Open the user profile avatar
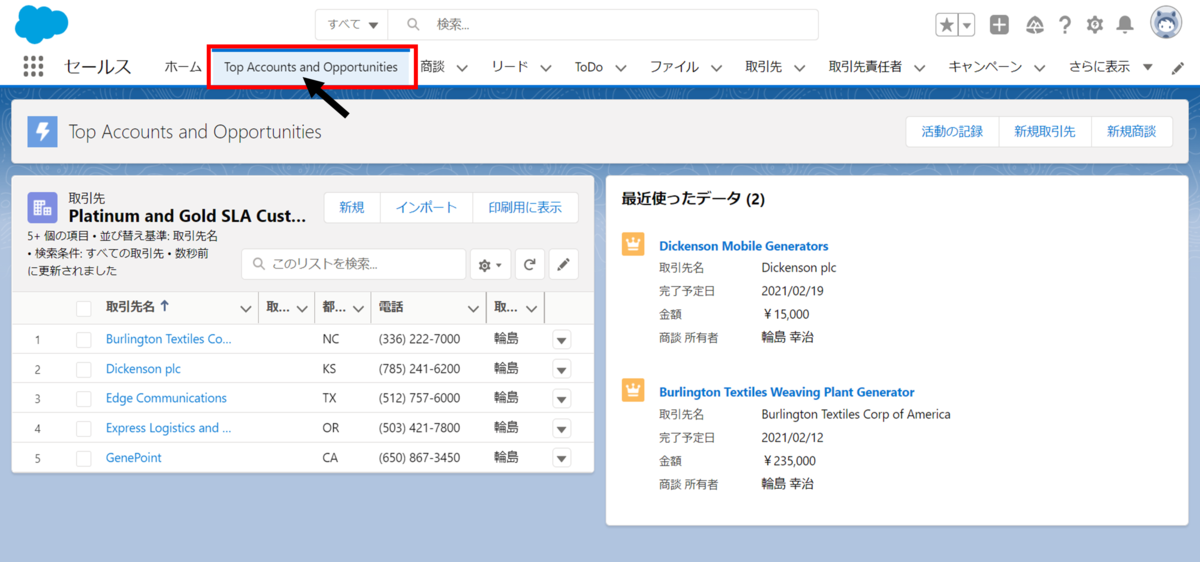Viewport: 1200px width, 562px height. click(1167, 24)
